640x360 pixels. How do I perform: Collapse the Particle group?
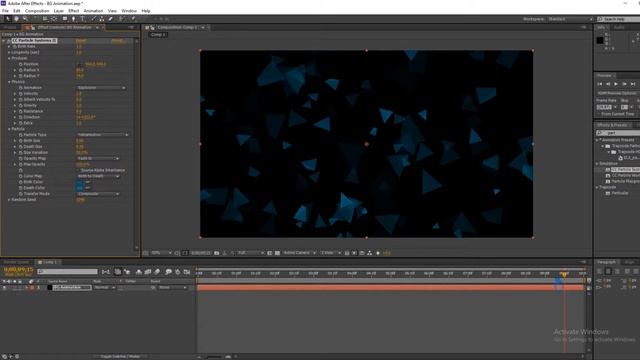point(9,129)
